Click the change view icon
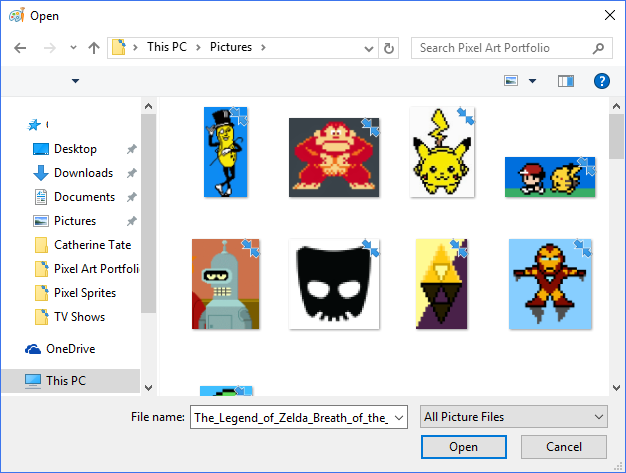The height and width of the screenshot is (473, 626). (511, 81)
